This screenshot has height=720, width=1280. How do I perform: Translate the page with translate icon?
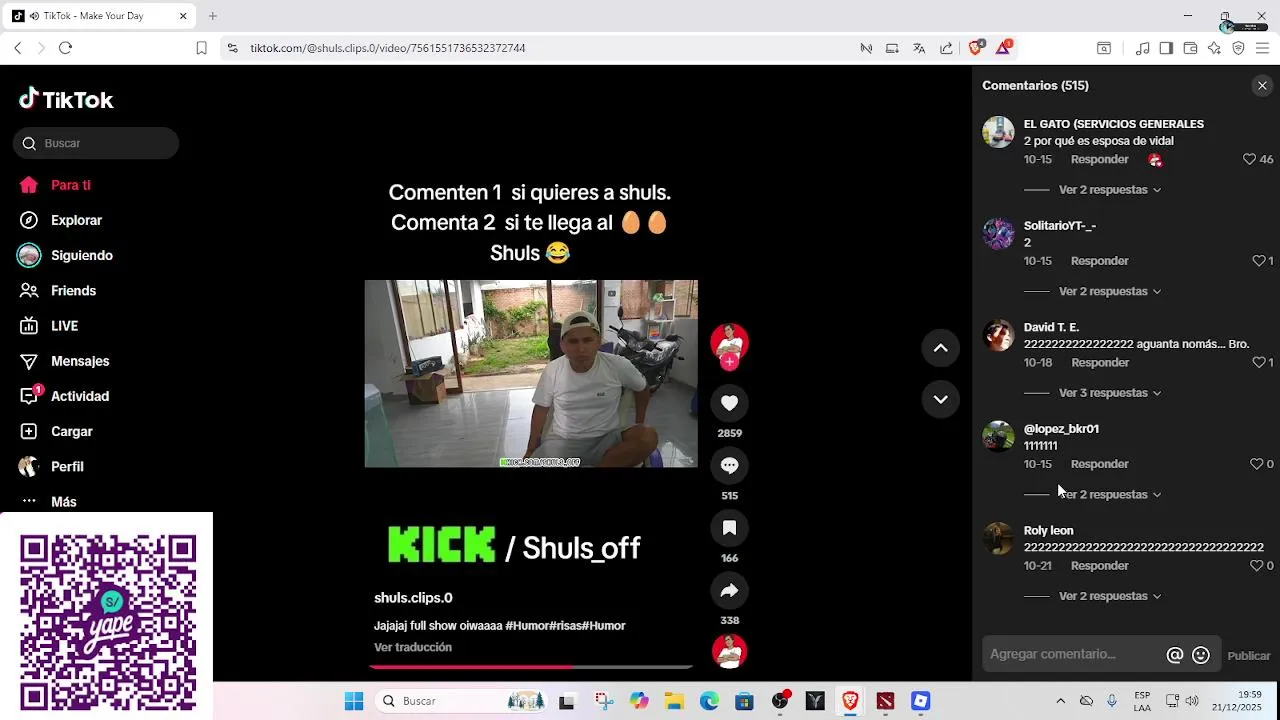(x=919, y=48)
